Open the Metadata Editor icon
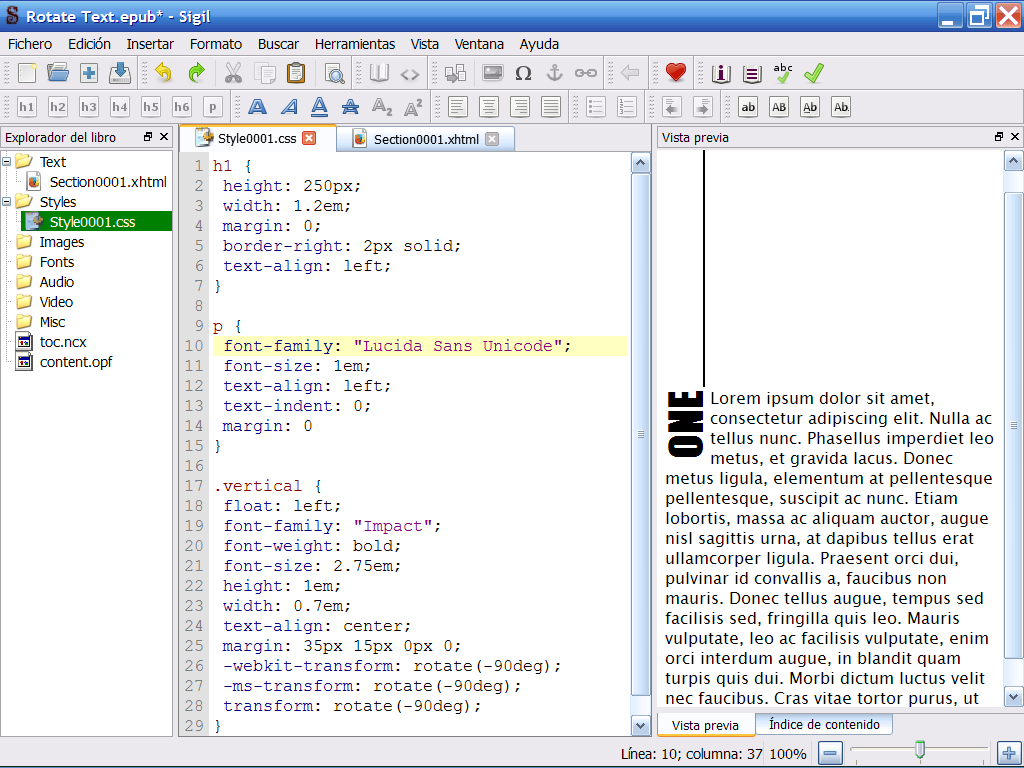Image resolution: width=1024 pixels, height=768 pixels. (721, 73)
